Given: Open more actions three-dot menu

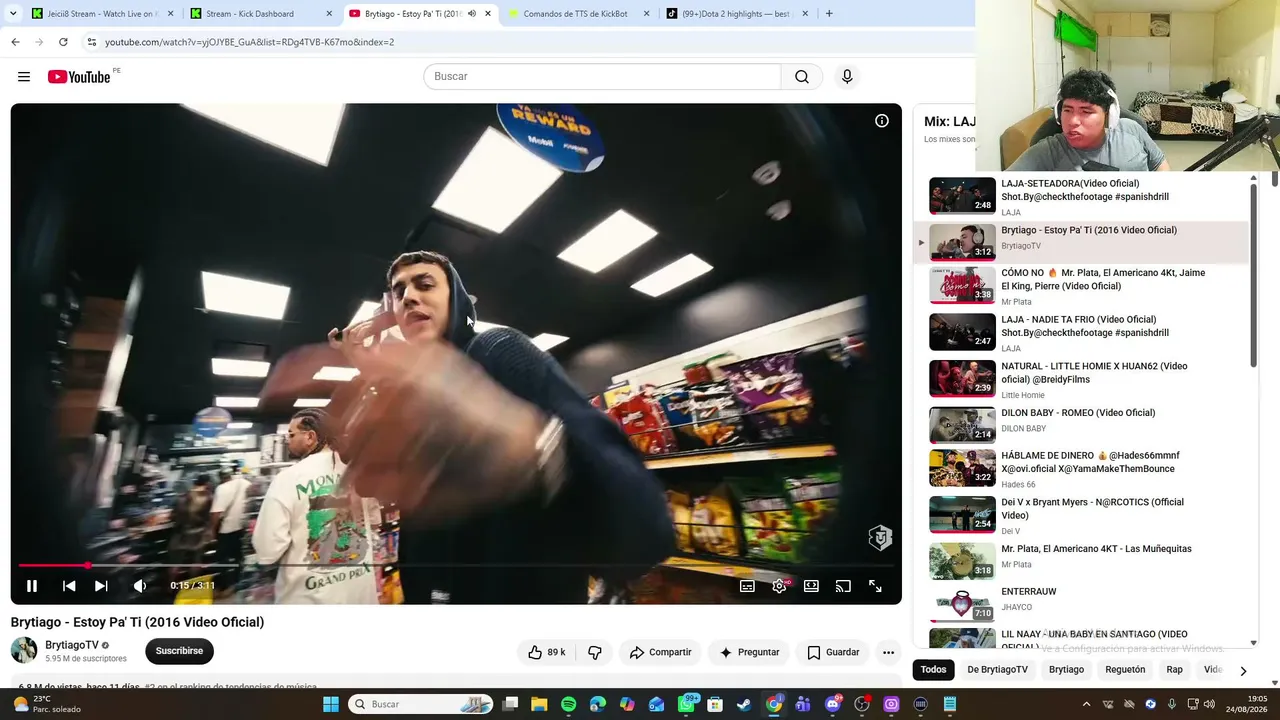Looking at the screenshot, I should click(888, 652).
